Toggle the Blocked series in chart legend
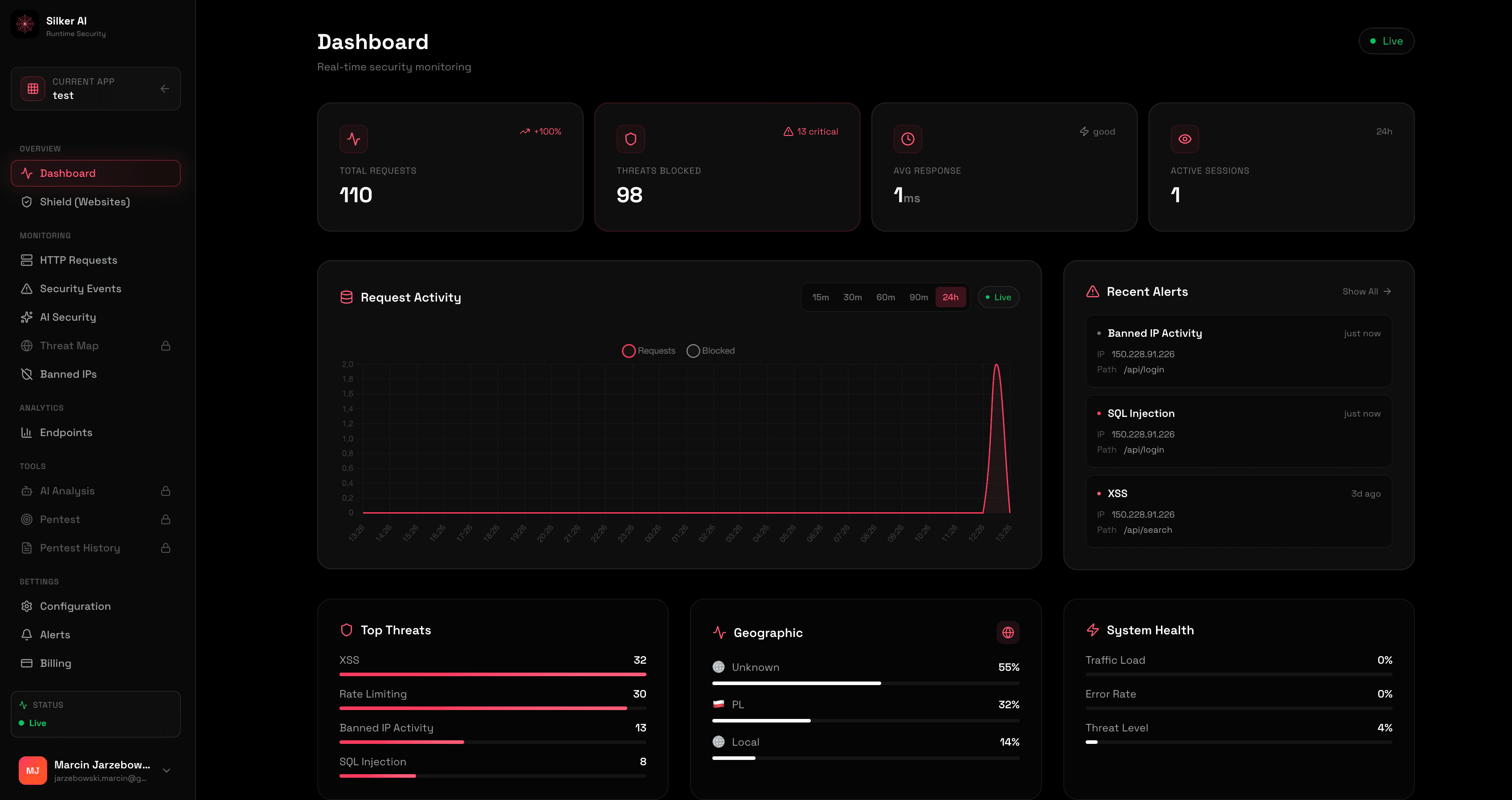This screenshot has width=1512, height=800. pos(711,351)
